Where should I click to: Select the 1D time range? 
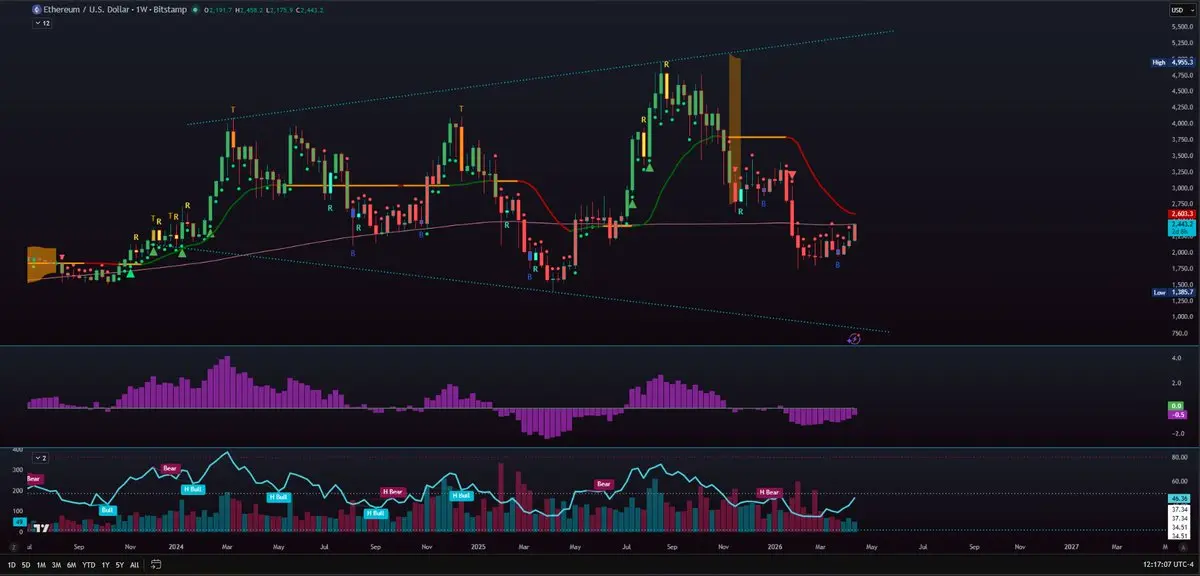11,565
